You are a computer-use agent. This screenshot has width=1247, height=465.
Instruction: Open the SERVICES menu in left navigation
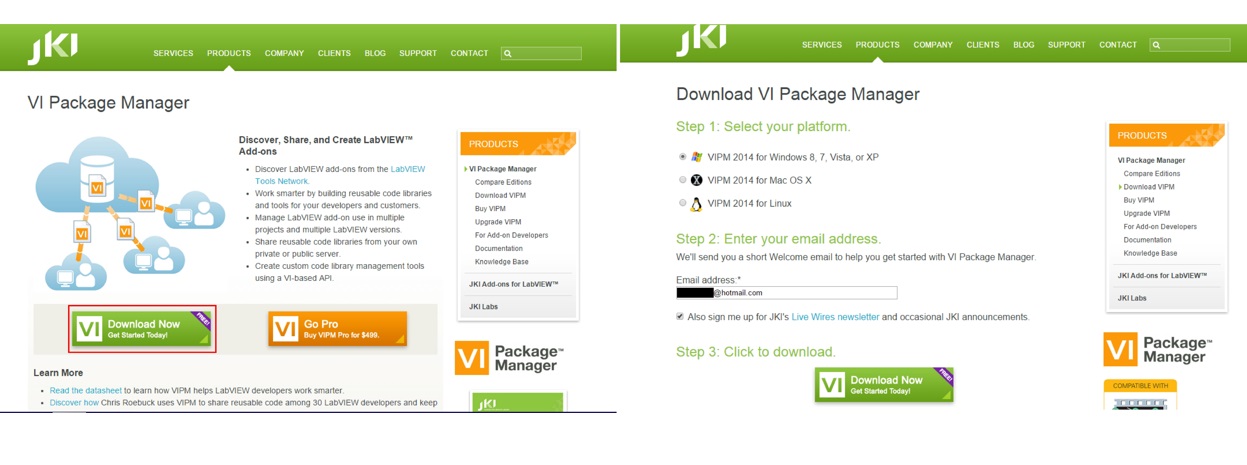tap(173, 53)
